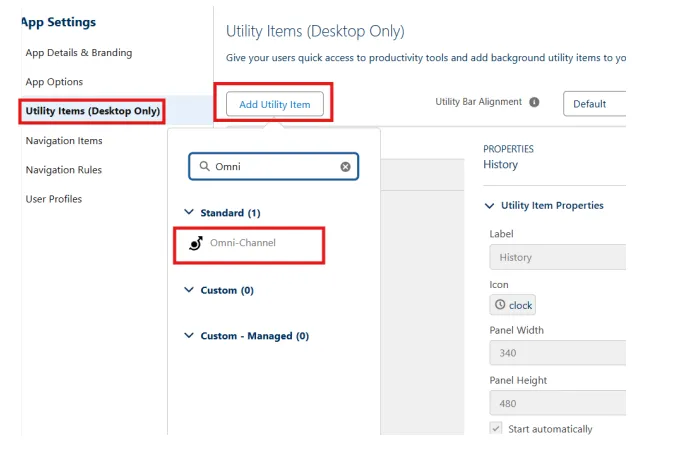Clear the Omni search text

pos(346,167)
